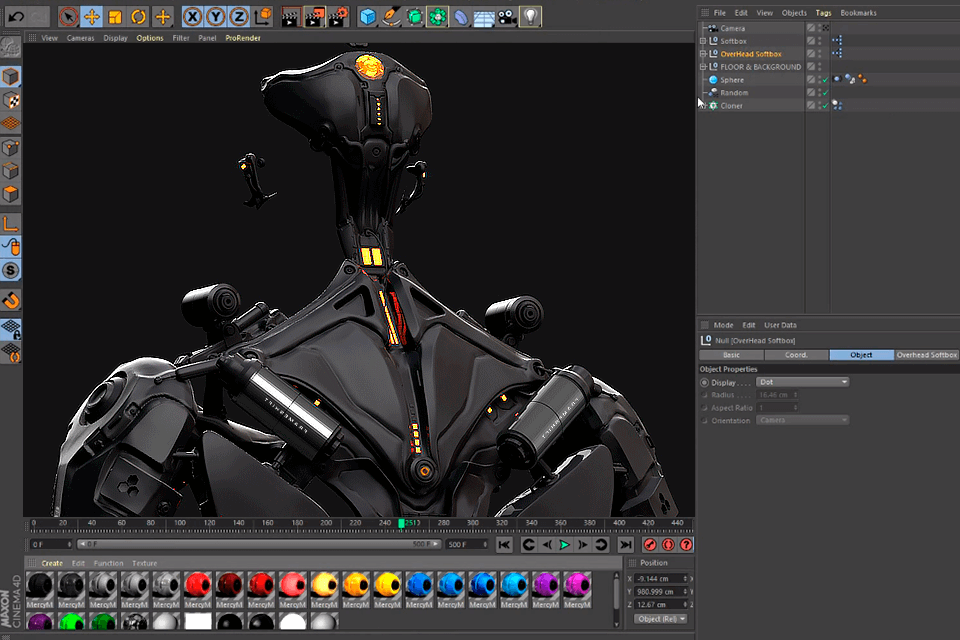This screenshot has width=960, height=640.
Task: Select the Scale tool
Action: click(114, 16)
